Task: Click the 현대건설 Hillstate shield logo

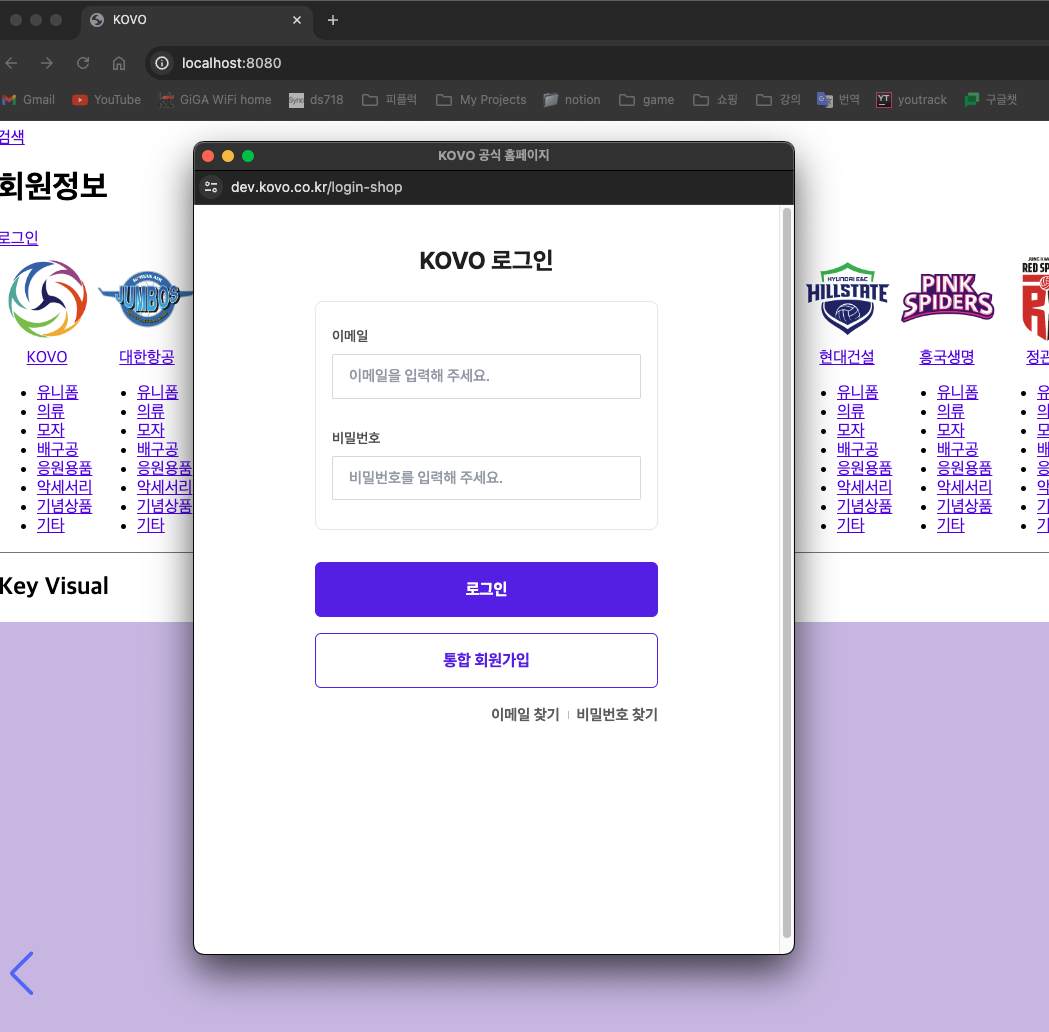Action: pyautogui.click(x=846, y=297)
